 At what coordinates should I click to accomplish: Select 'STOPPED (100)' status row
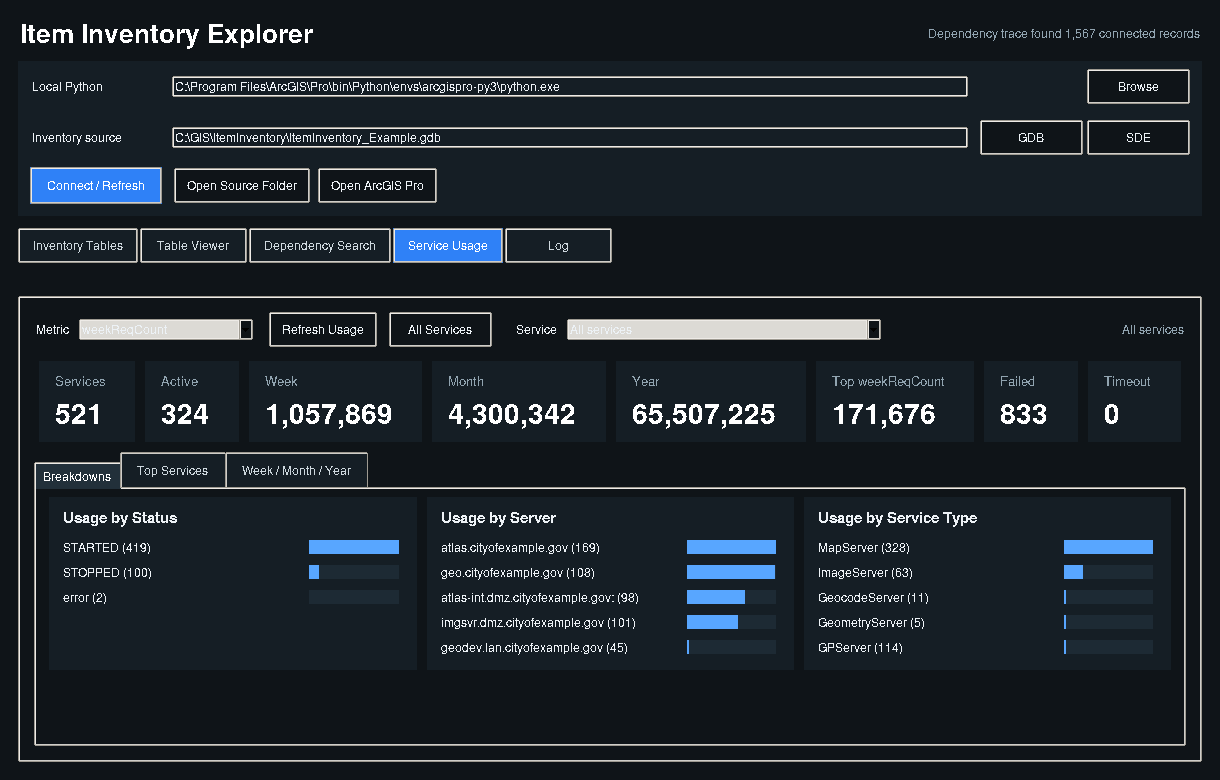pyautogui.click(x=231, y=573)
